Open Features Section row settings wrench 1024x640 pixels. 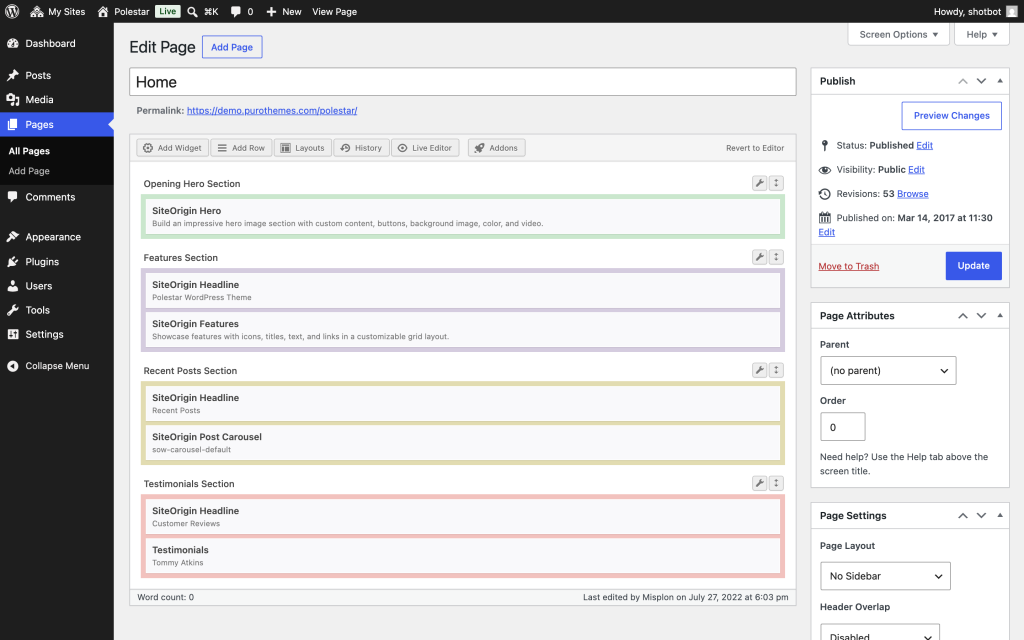[760, 257]
